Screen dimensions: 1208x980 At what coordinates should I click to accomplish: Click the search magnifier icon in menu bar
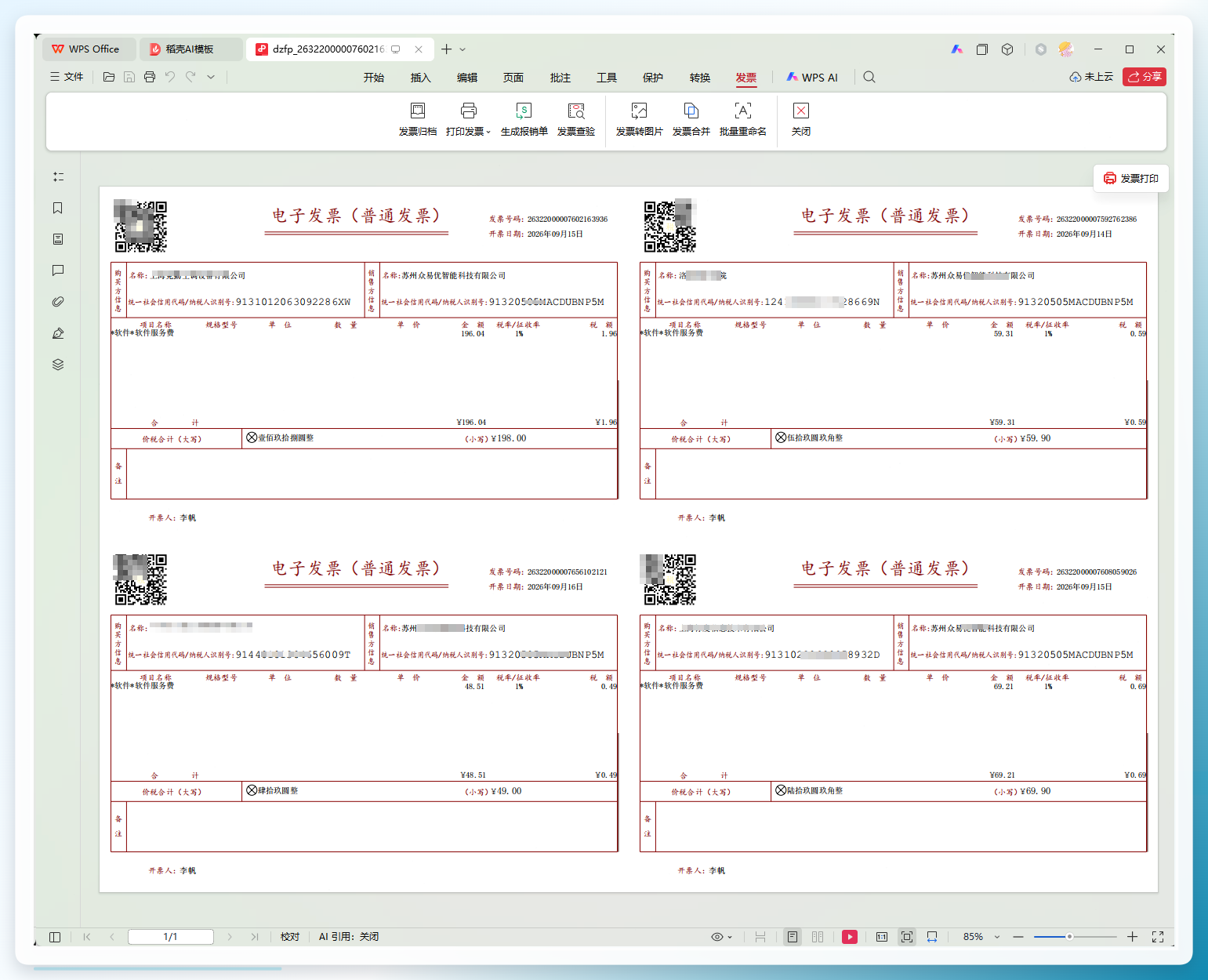869,77
